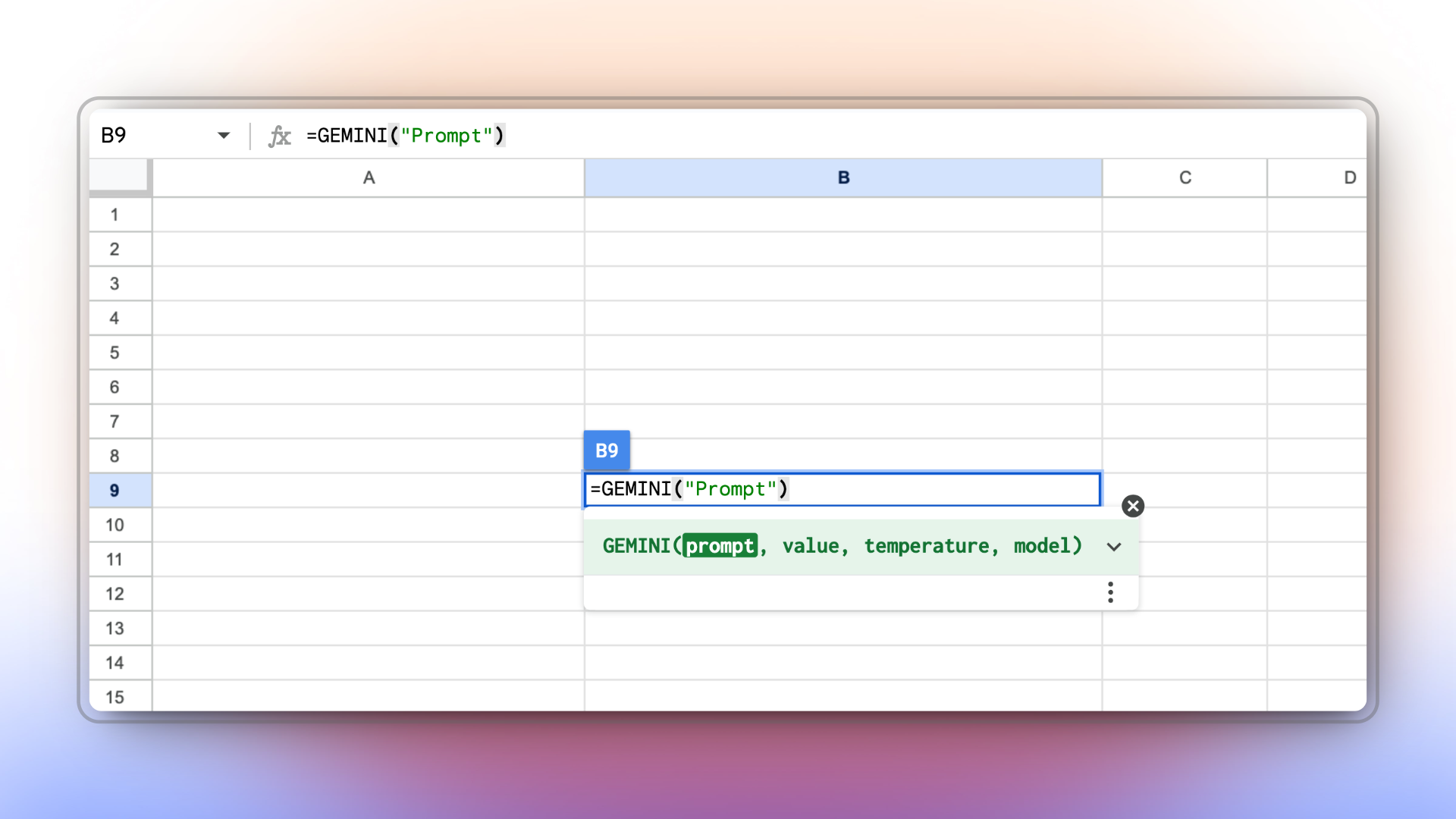Click the B9 cell label tag
1456x819 pixels.
pos(607,450)
